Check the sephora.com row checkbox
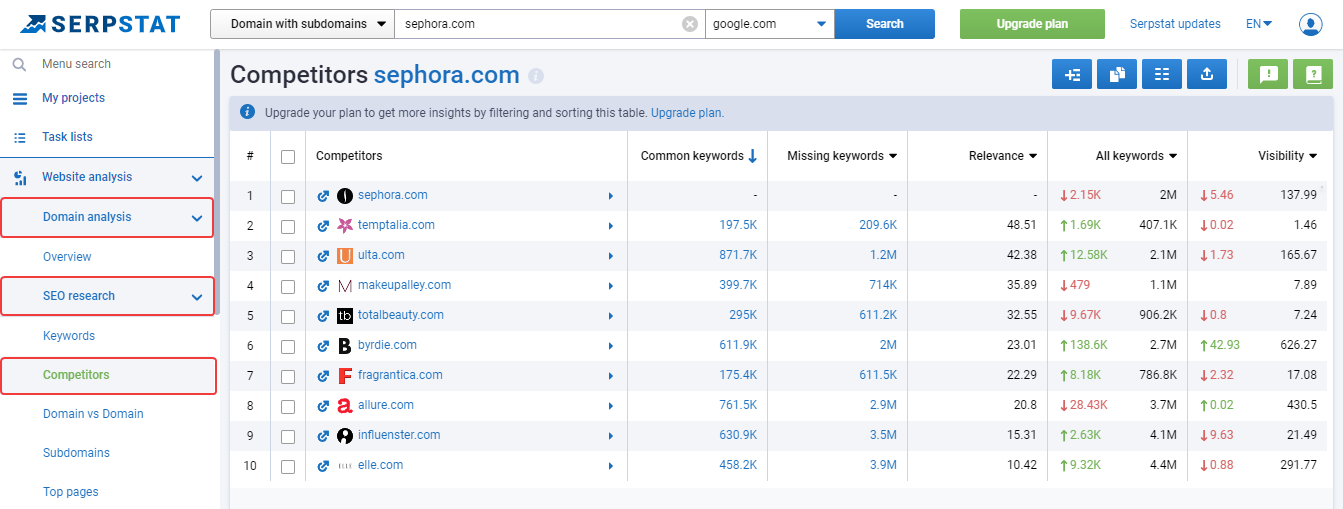 pyautogui.click(x=288, y=197)
